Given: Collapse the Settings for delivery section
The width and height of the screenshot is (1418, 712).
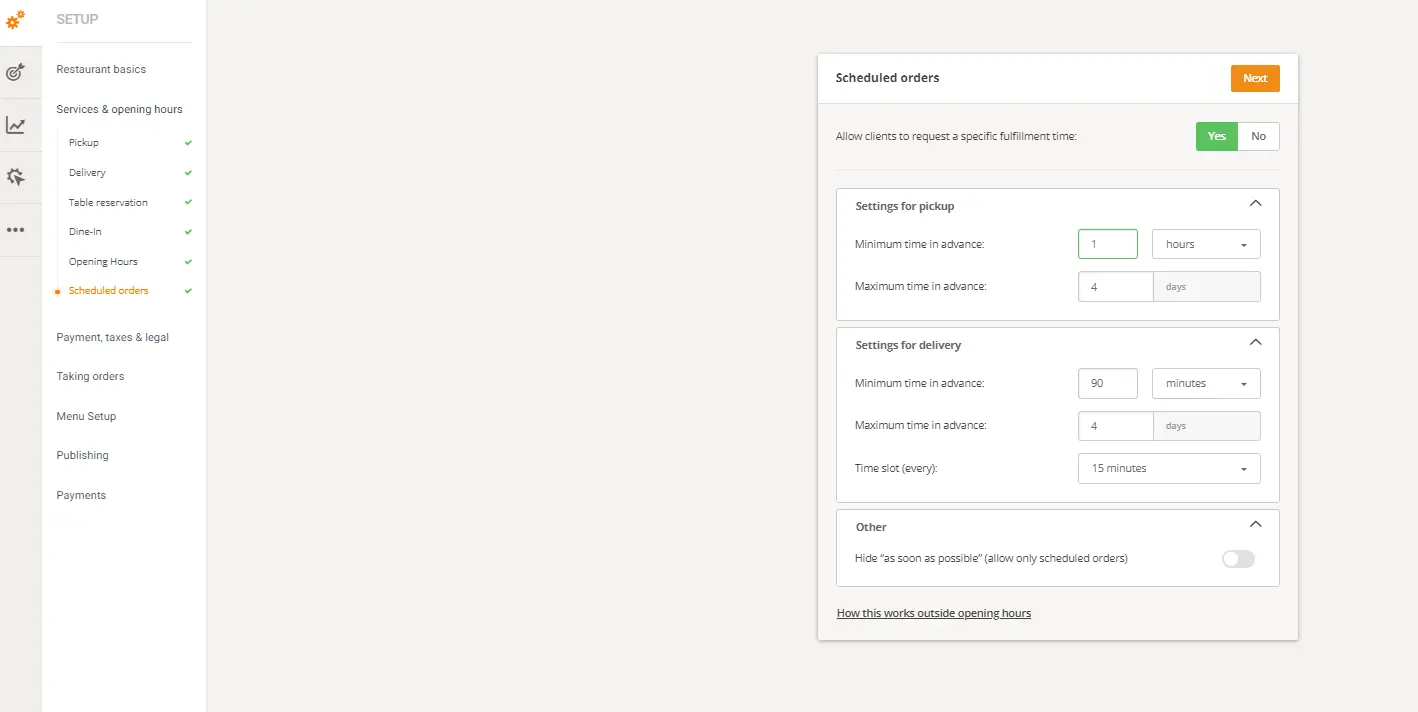Looking at the screenshot, I should tap(1256, 341).
